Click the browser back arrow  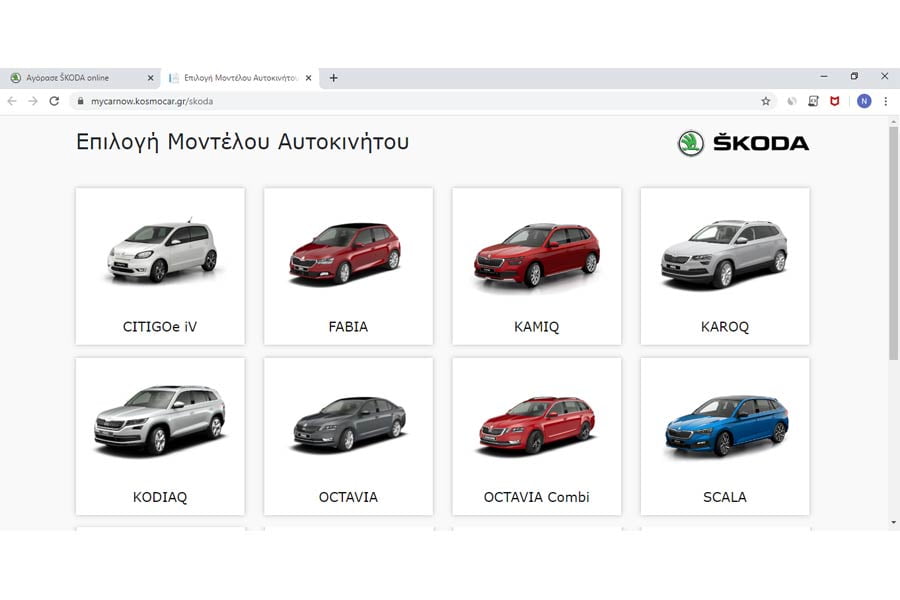point(11,101)
